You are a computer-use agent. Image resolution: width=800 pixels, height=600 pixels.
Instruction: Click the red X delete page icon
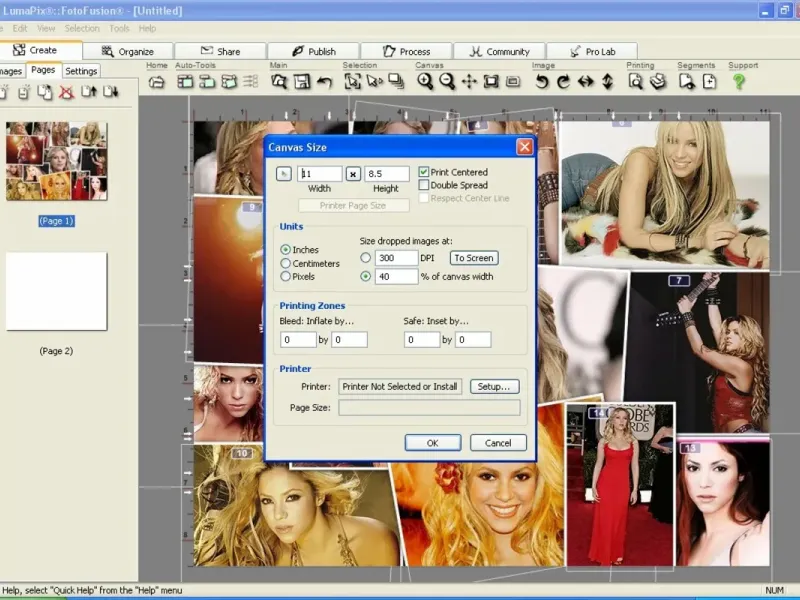tap(66, 92)
